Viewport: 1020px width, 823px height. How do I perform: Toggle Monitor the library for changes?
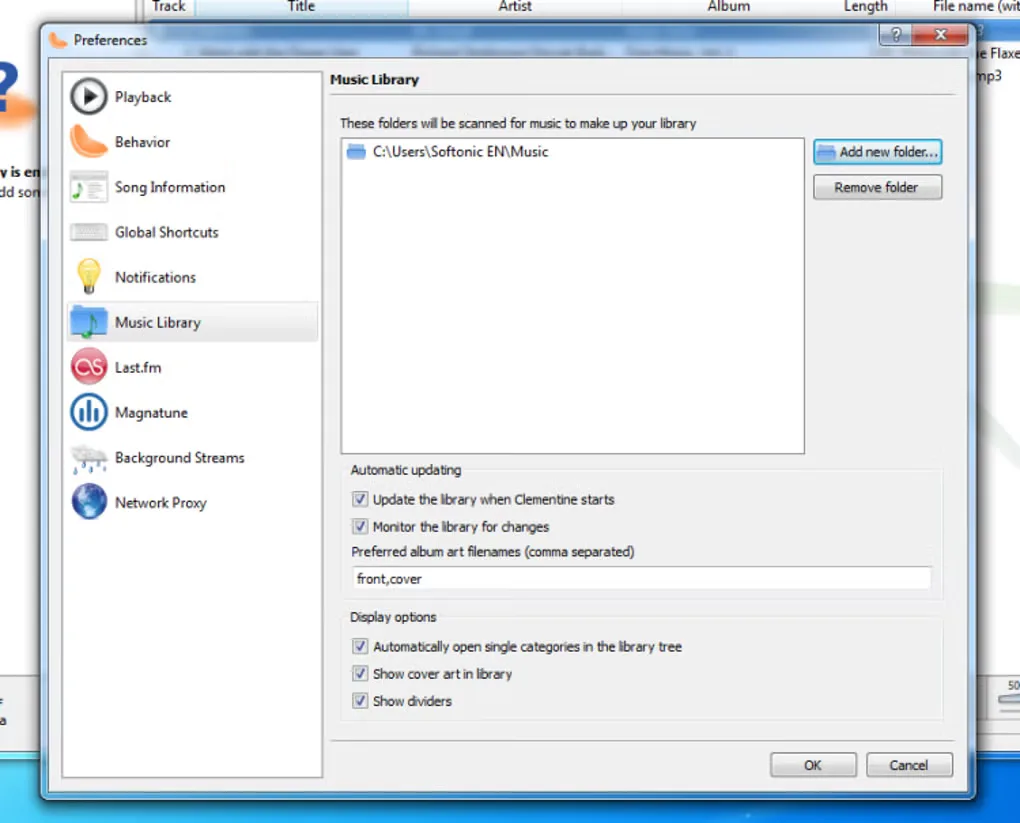point(359,526)
